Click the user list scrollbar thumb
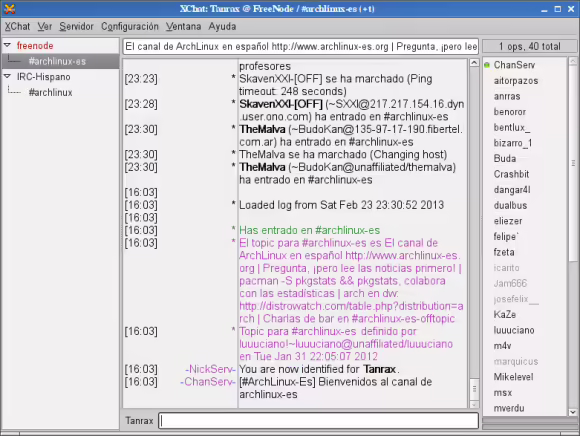 573,163
